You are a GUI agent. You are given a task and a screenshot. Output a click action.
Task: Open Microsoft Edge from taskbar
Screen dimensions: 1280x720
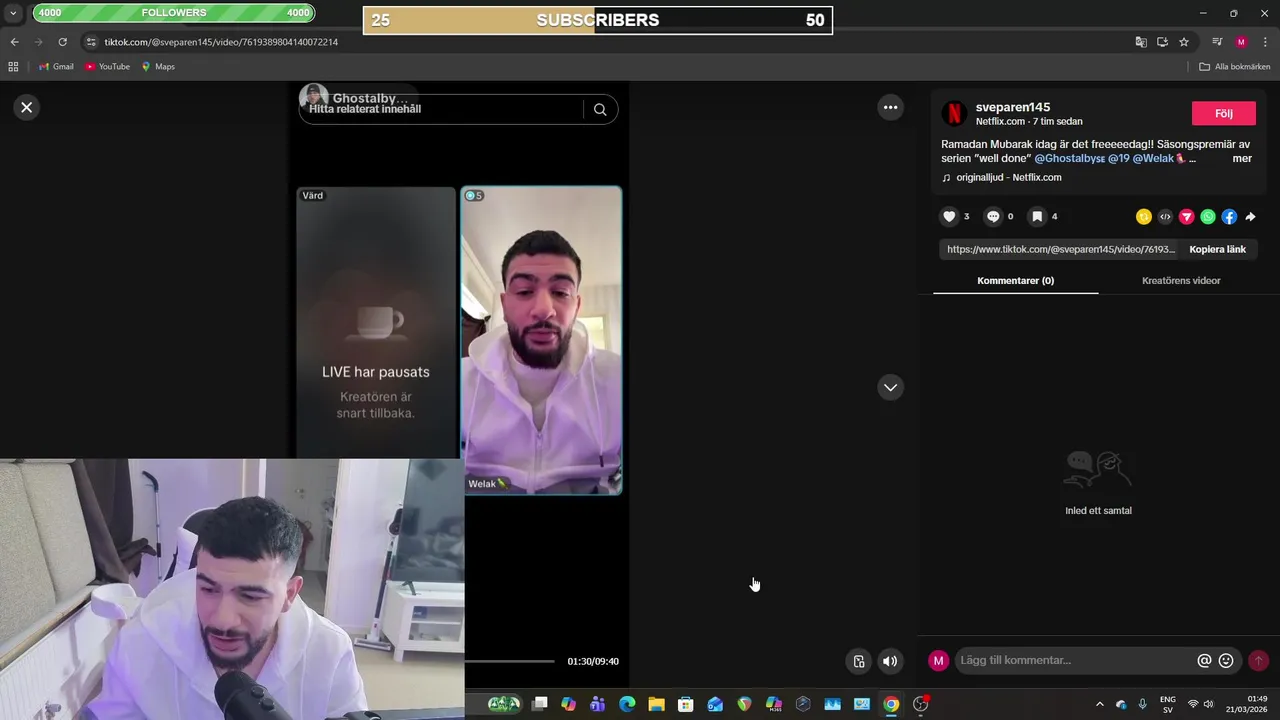[x=627, y=704]
